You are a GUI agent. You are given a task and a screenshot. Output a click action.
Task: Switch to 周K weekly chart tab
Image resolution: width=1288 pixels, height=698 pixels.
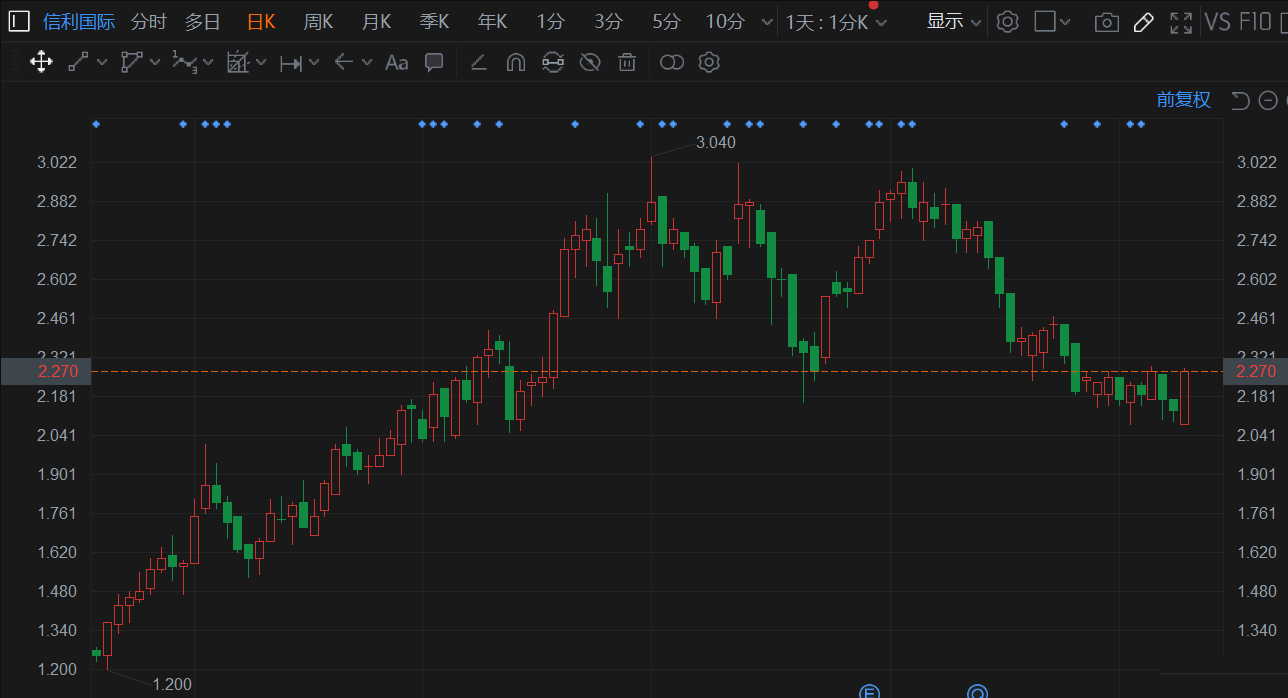coord(318,21)
